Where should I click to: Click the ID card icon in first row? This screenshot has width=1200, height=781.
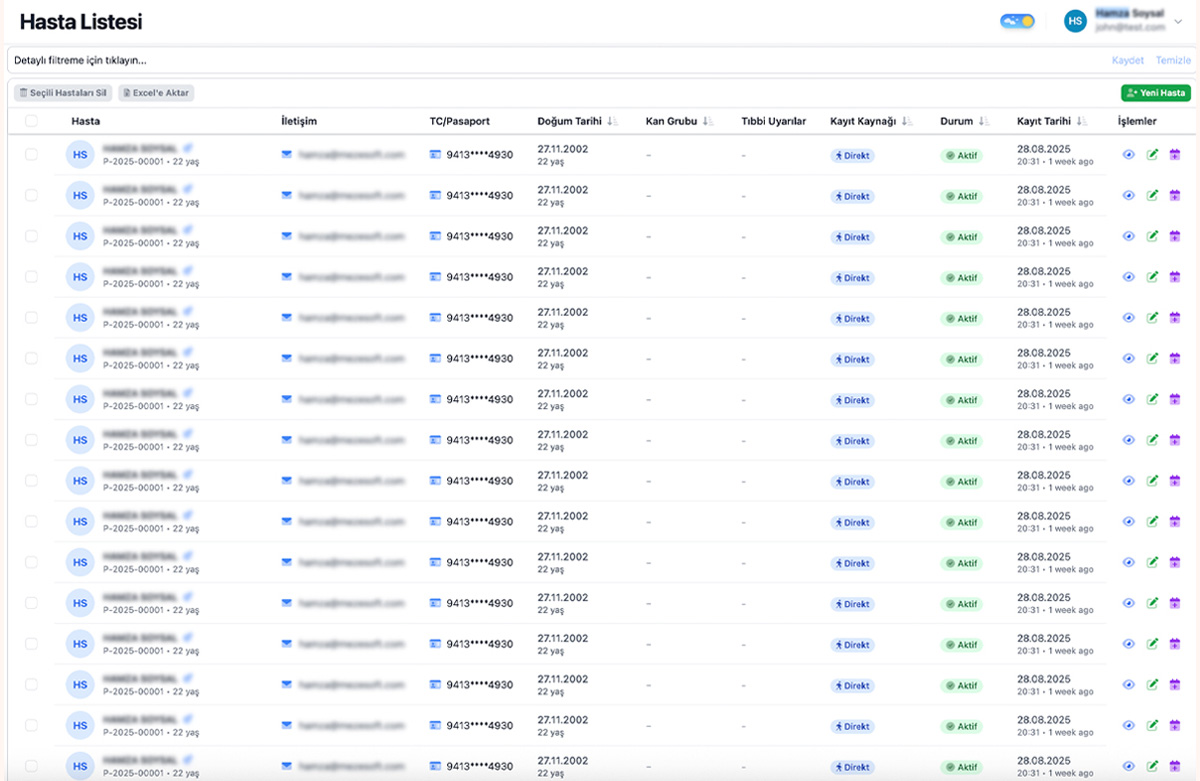coord(435,155)
